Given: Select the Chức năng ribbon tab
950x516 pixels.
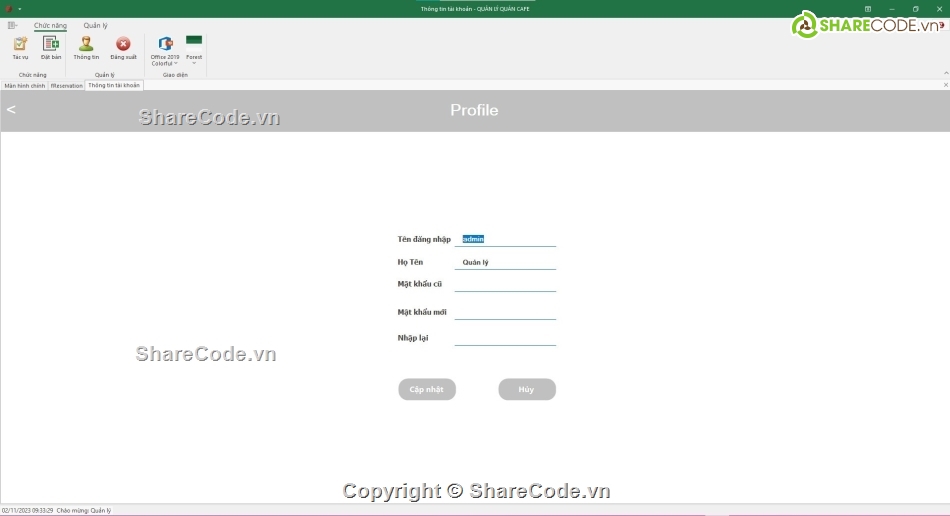Looking at the screenshot, I should coord(50,25).
